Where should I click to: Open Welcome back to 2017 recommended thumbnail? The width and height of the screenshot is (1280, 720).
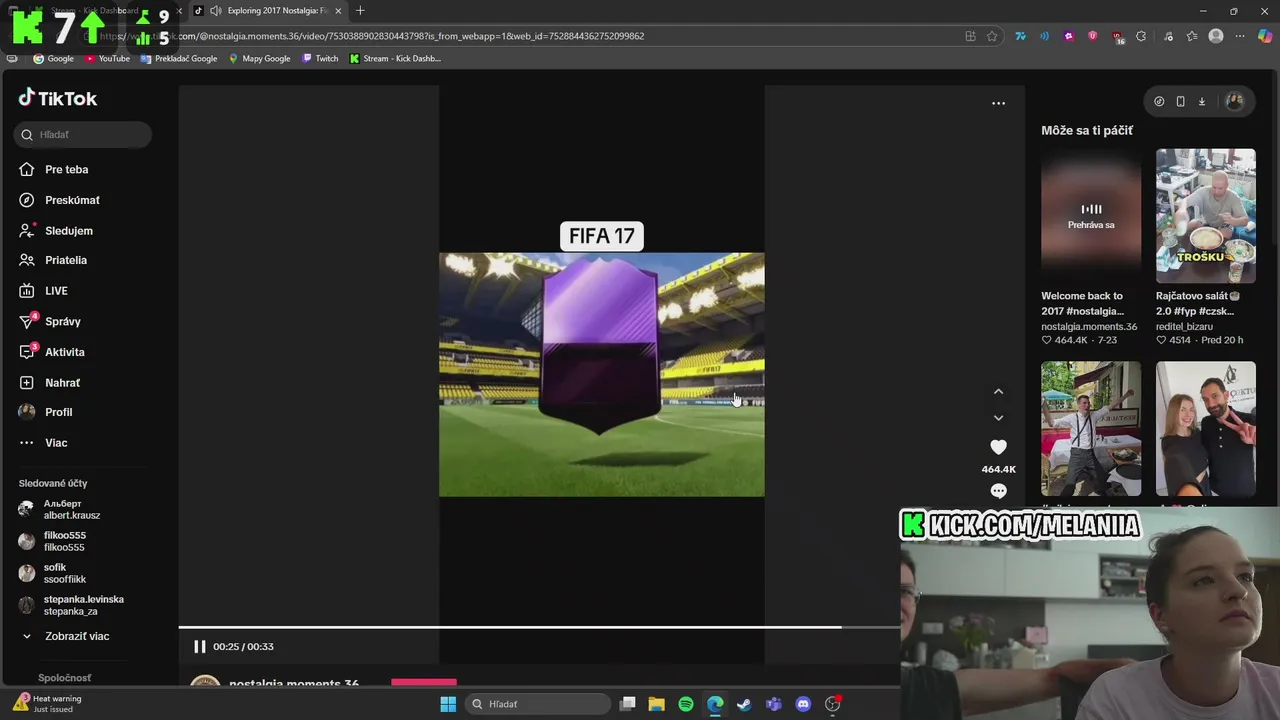pyautogui.click(x=1091, y=216)
